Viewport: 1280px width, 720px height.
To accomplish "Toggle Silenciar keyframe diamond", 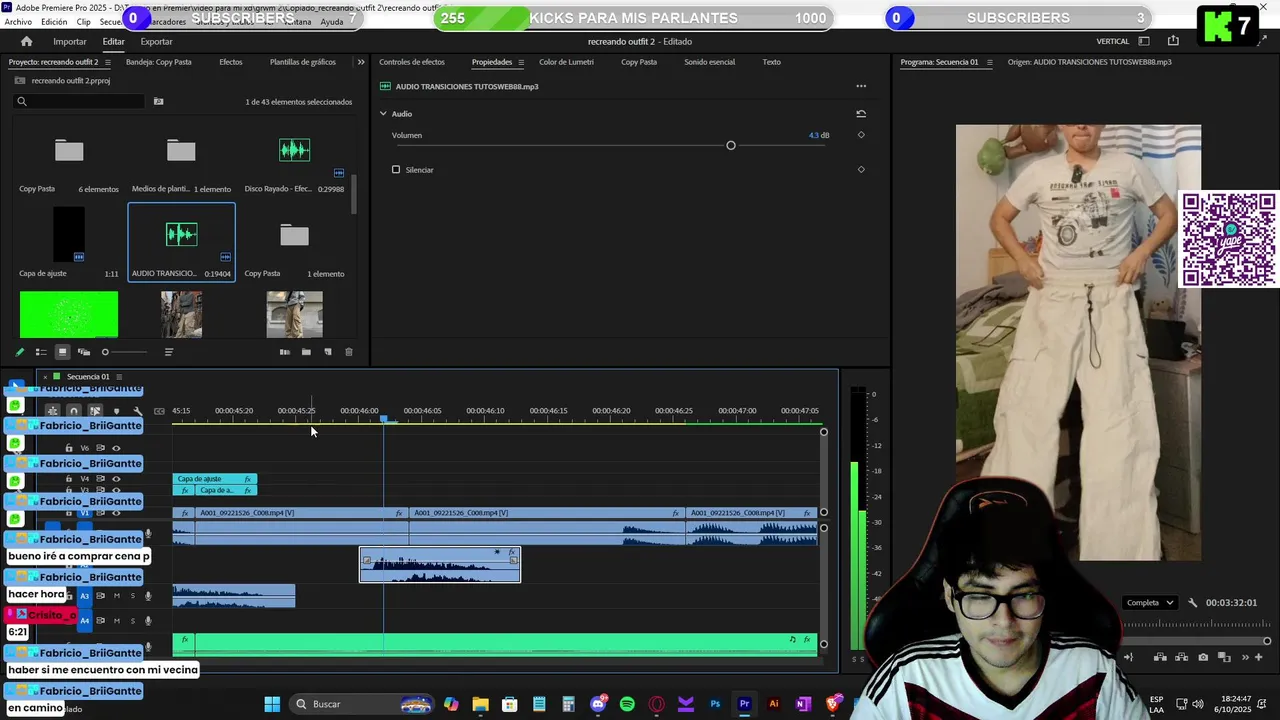I will (x=861, y=169).
